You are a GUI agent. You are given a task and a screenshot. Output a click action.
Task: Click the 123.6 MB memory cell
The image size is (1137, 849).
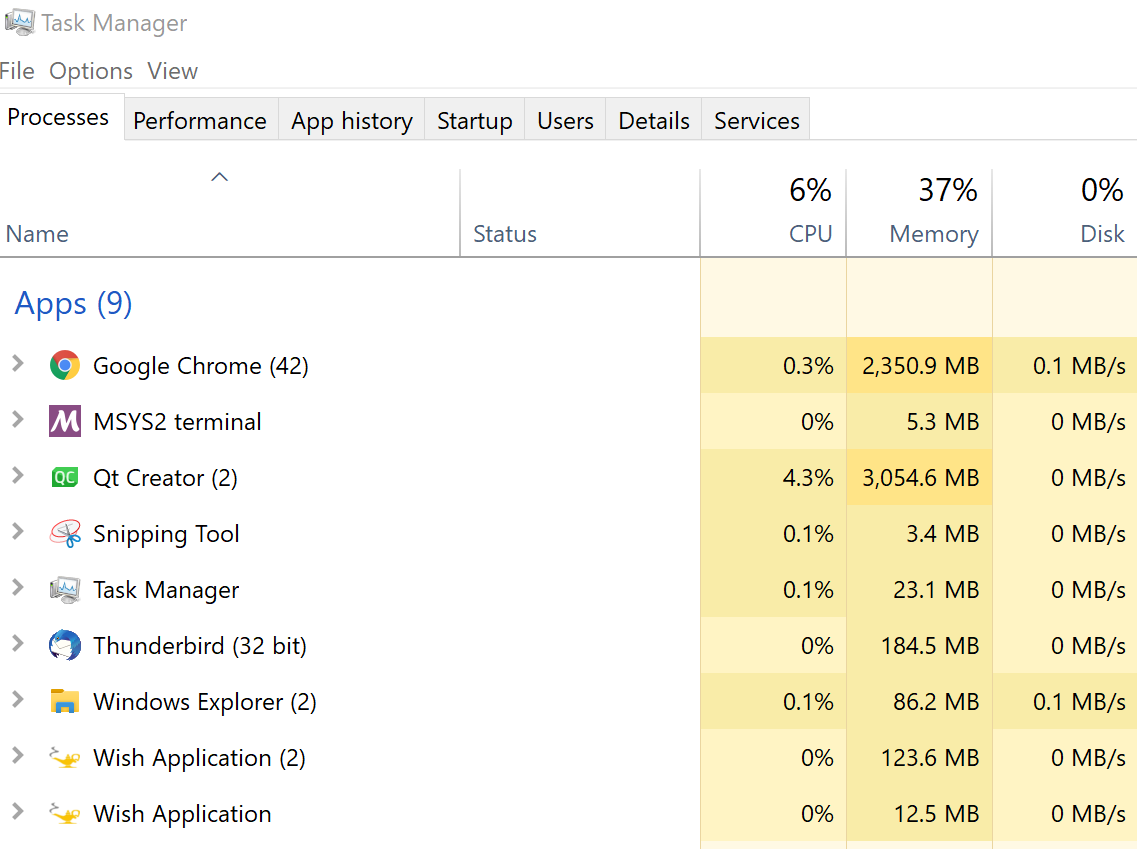click(919, 758)
